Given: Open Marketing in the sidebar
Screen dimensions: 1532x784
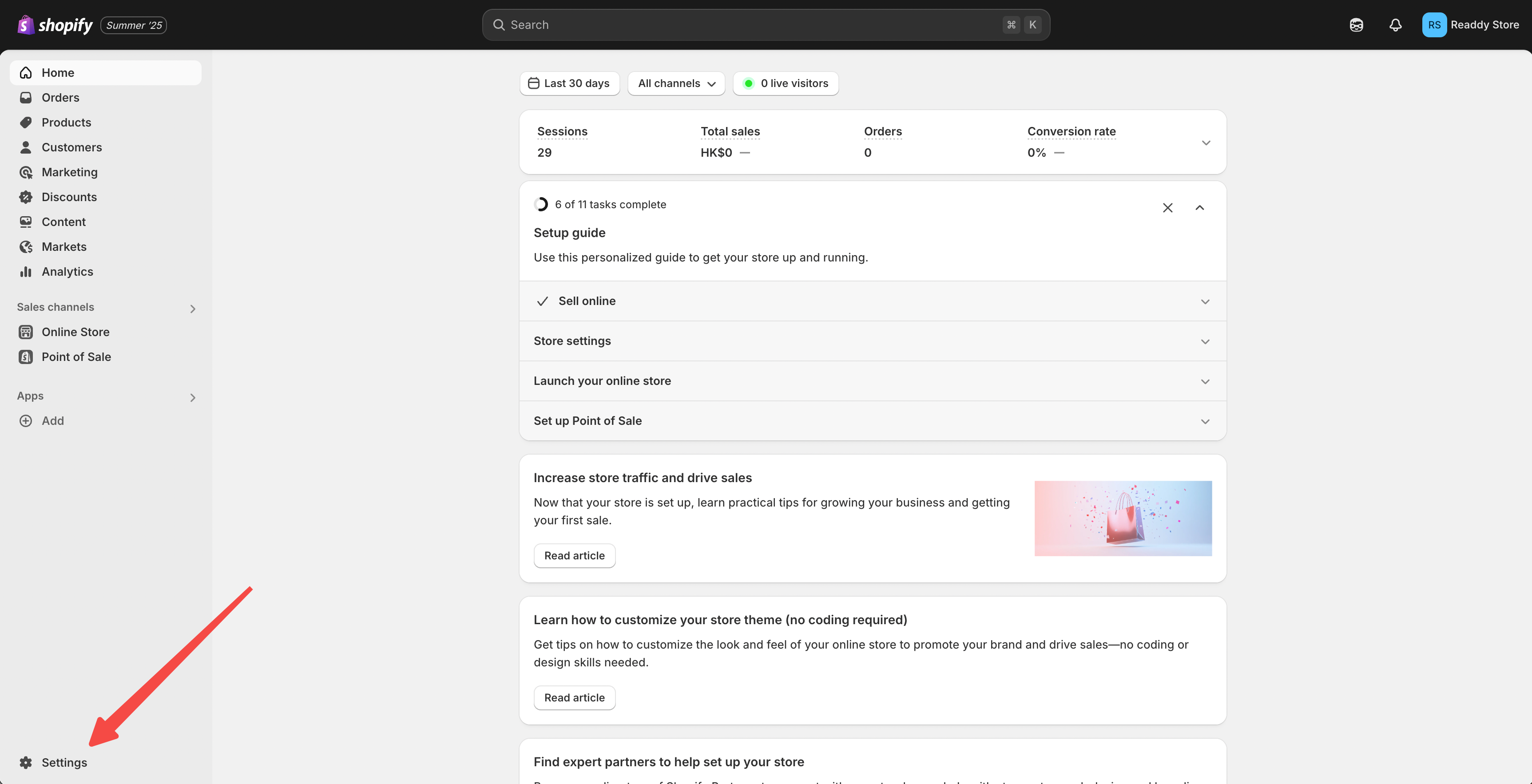Looking at the screenshot, I should [69, 172].
